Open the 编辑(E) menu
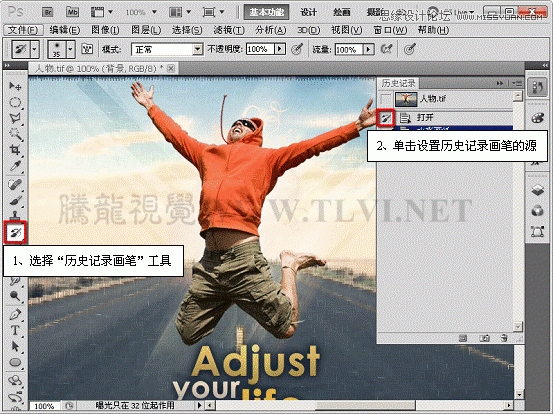 pyautogui.click(x=65, y=30)
